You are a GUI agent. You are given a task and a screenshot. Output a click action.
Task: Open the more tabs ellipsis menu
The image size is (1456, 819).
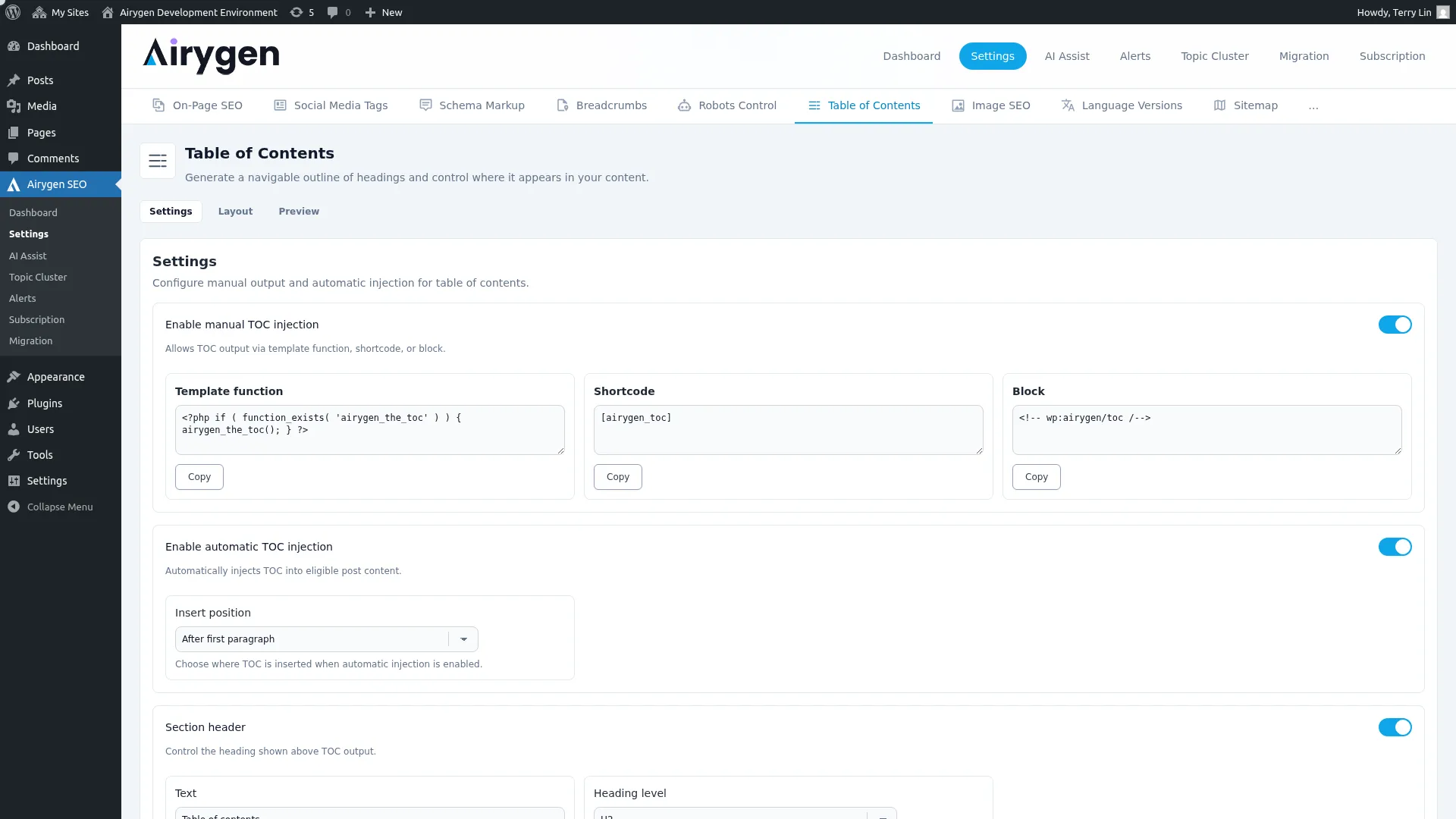(x=1313, y=106)
